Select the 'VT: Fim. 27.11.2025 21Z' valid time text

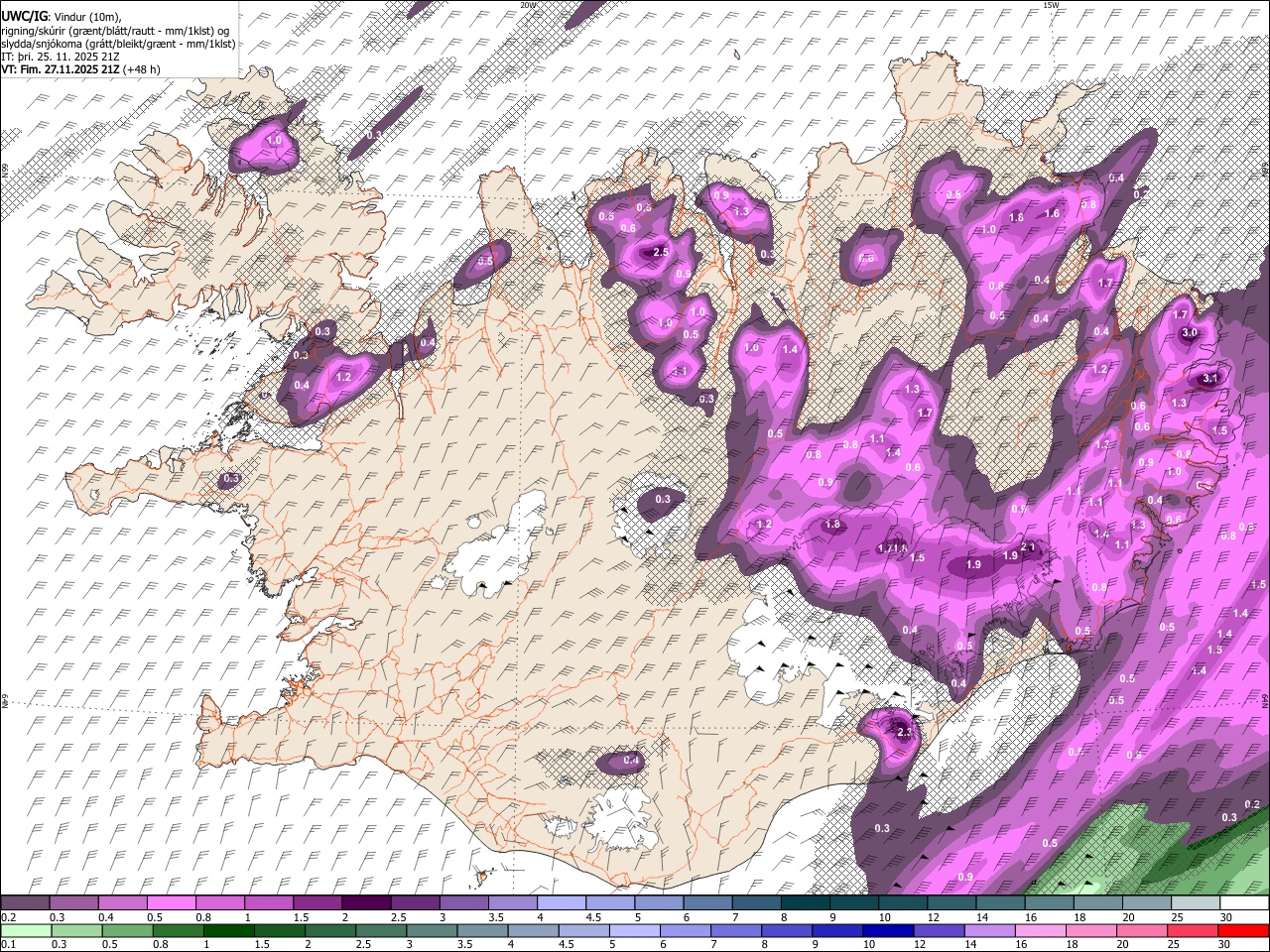61,69
